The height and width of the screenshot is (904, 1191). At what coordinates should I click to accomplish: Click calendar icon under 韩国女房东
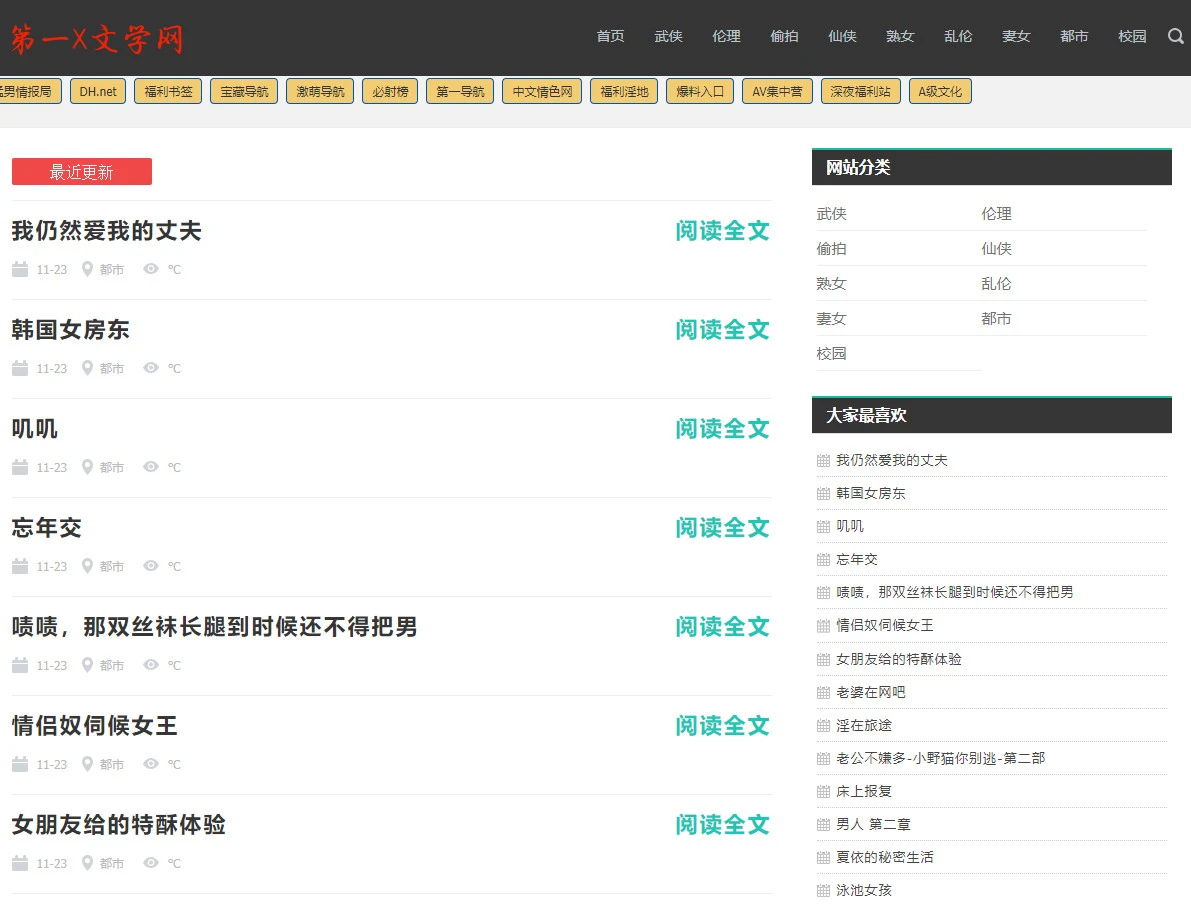[x=20, y=368]
